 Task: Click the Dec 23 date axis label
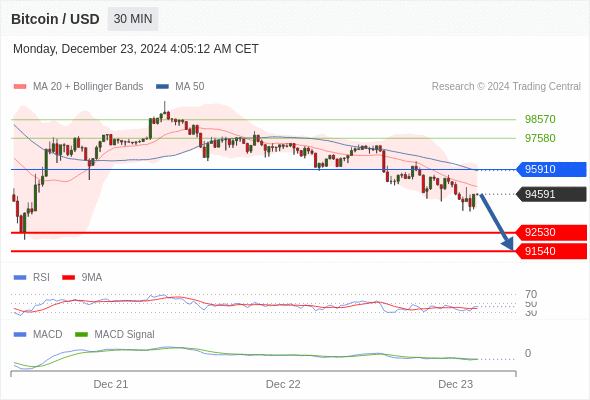(x=456, y=384)
